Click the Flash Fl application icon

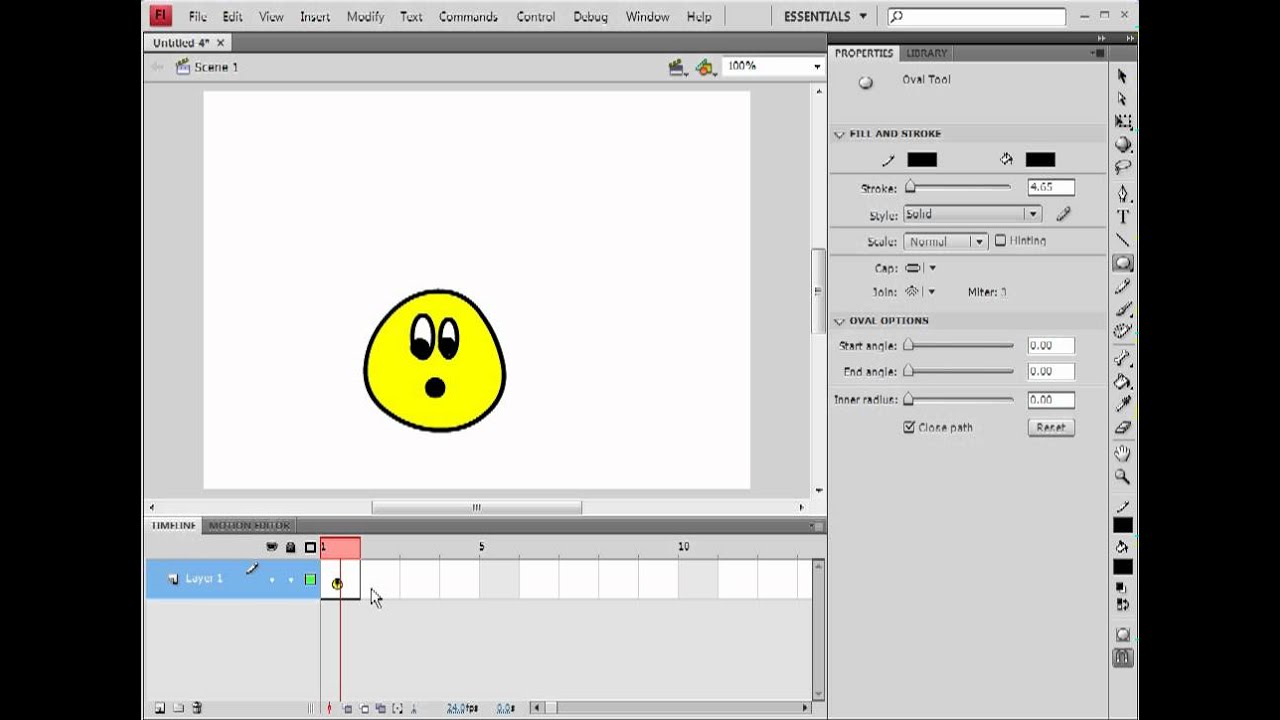coord(160,16)
